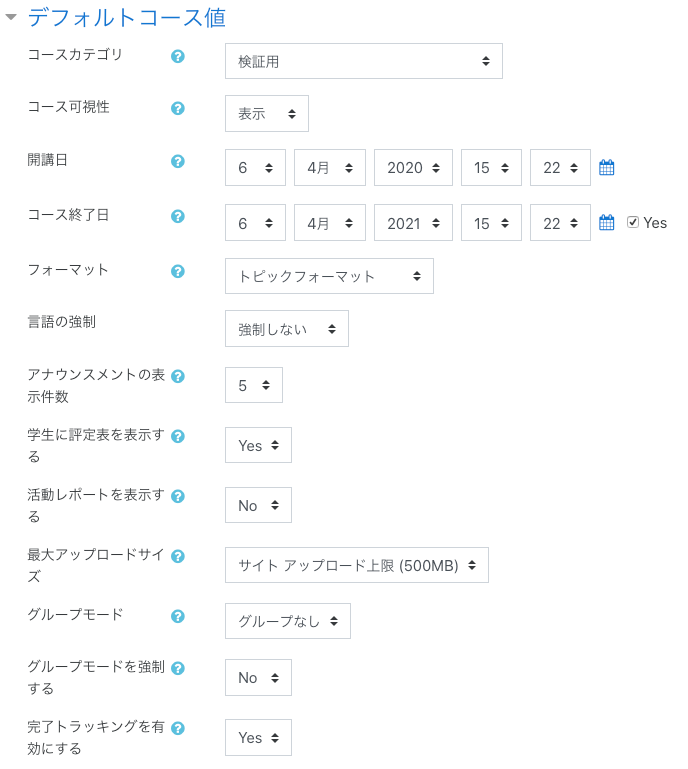Viewport: 688px width, 769px height.
Task: Open calendar picker for コース終了日
Action: point(606,223)
